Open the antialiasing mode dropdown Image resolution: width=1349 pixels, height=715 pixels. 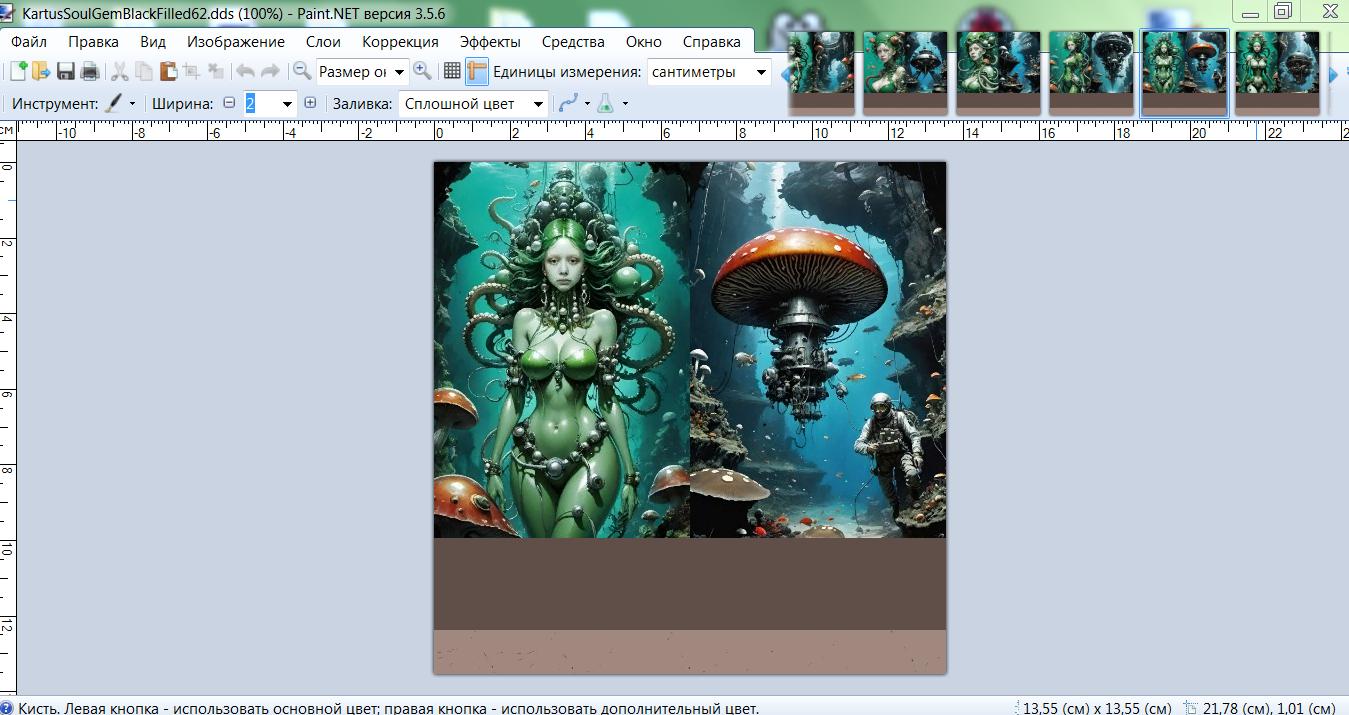pyautogui.click(x=573, y=103)
